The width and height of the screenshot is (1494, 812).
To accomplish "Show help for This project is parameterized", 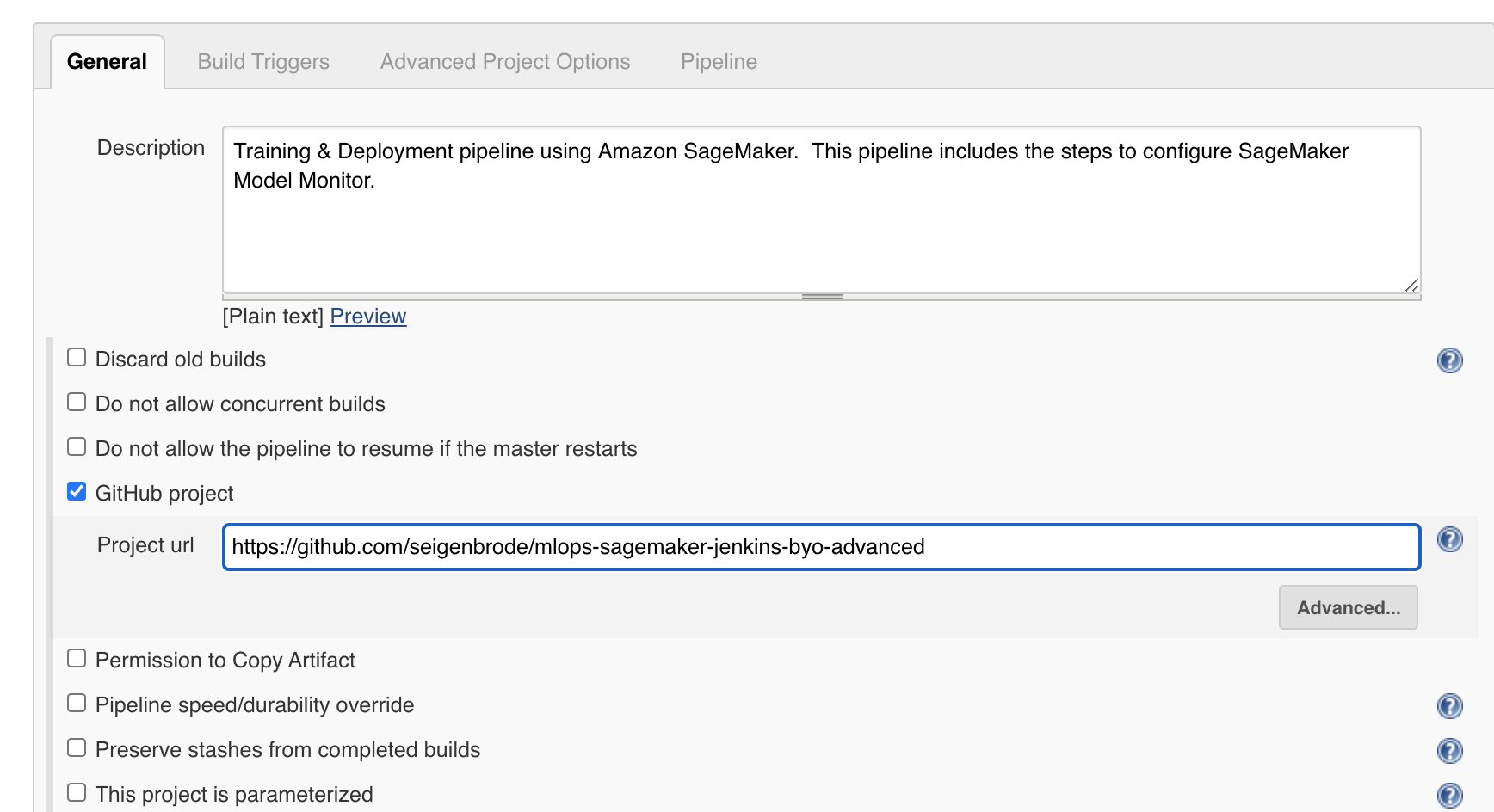I will tap(1449, 796).
